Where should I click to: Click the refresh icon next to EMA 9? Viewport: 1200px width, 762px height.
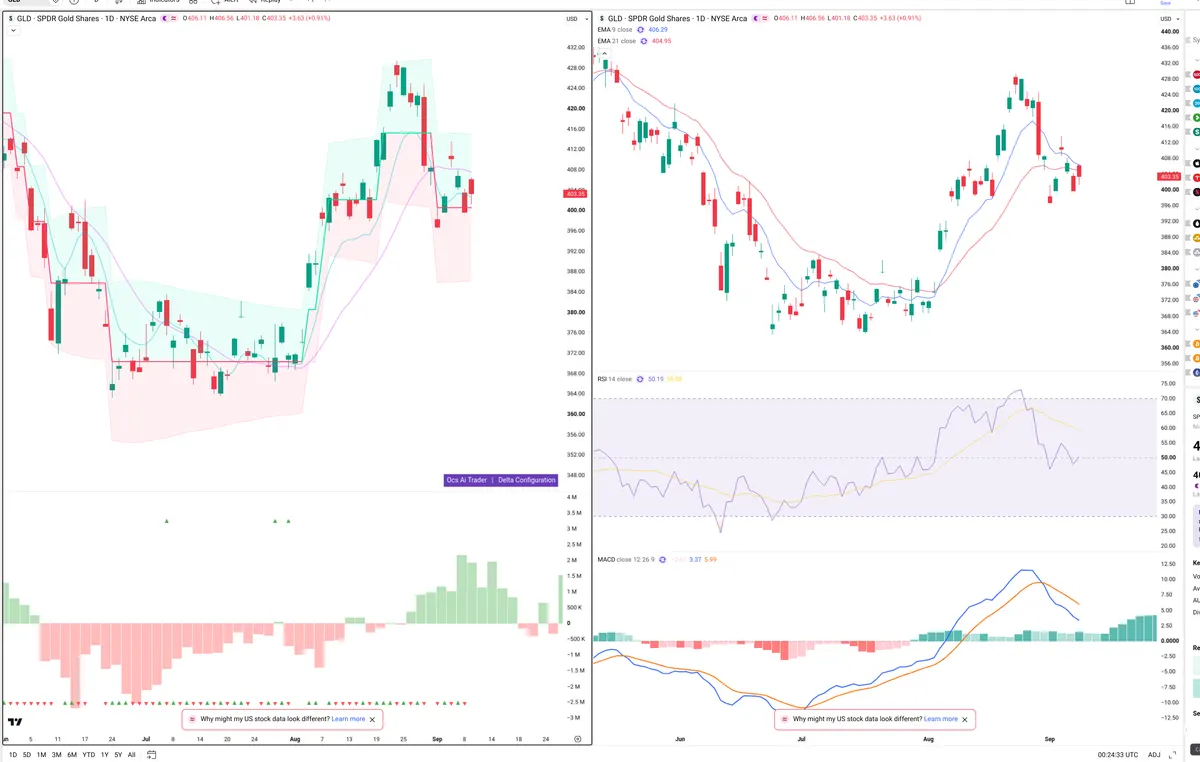(x=640, y=30)
